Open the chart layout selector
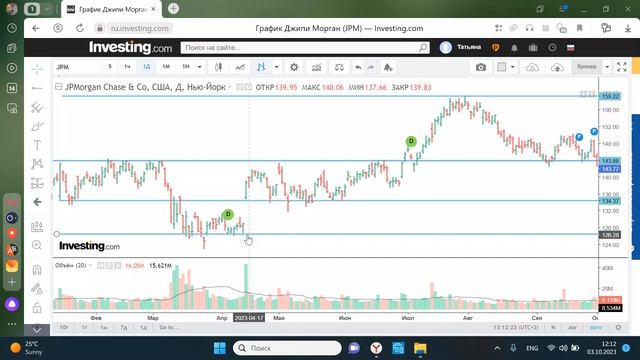640x360 pixels. [x=502, y=67]
